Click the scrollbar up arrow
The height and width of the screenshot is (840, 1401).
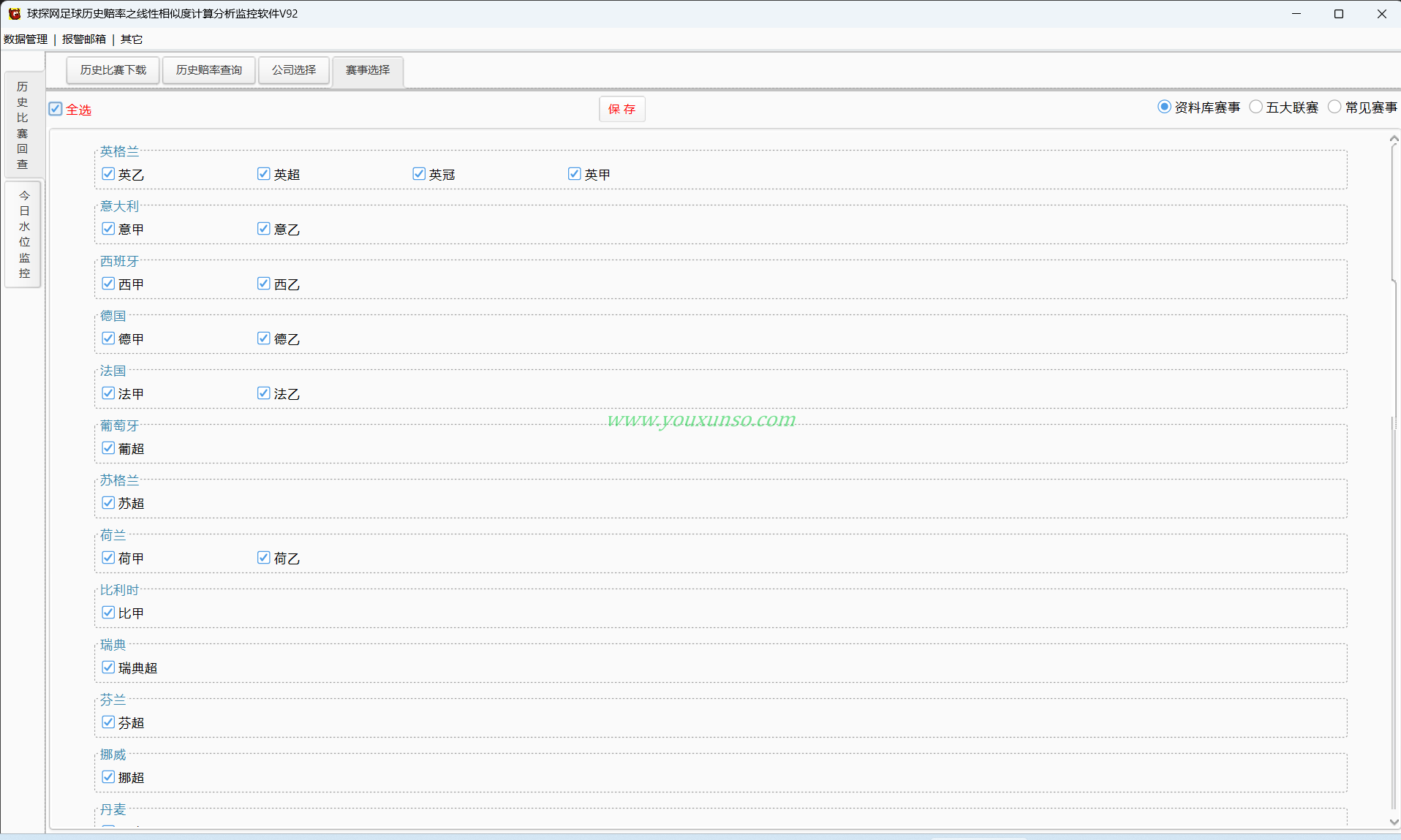1394,138
